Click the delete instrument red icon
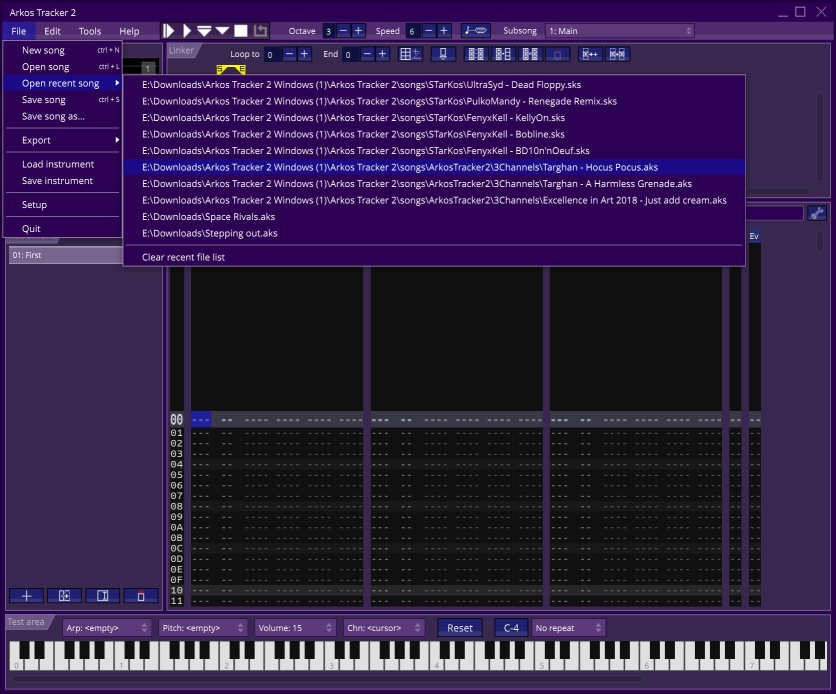The height and width of the screenshot is (694, 836). coord(141,595)
